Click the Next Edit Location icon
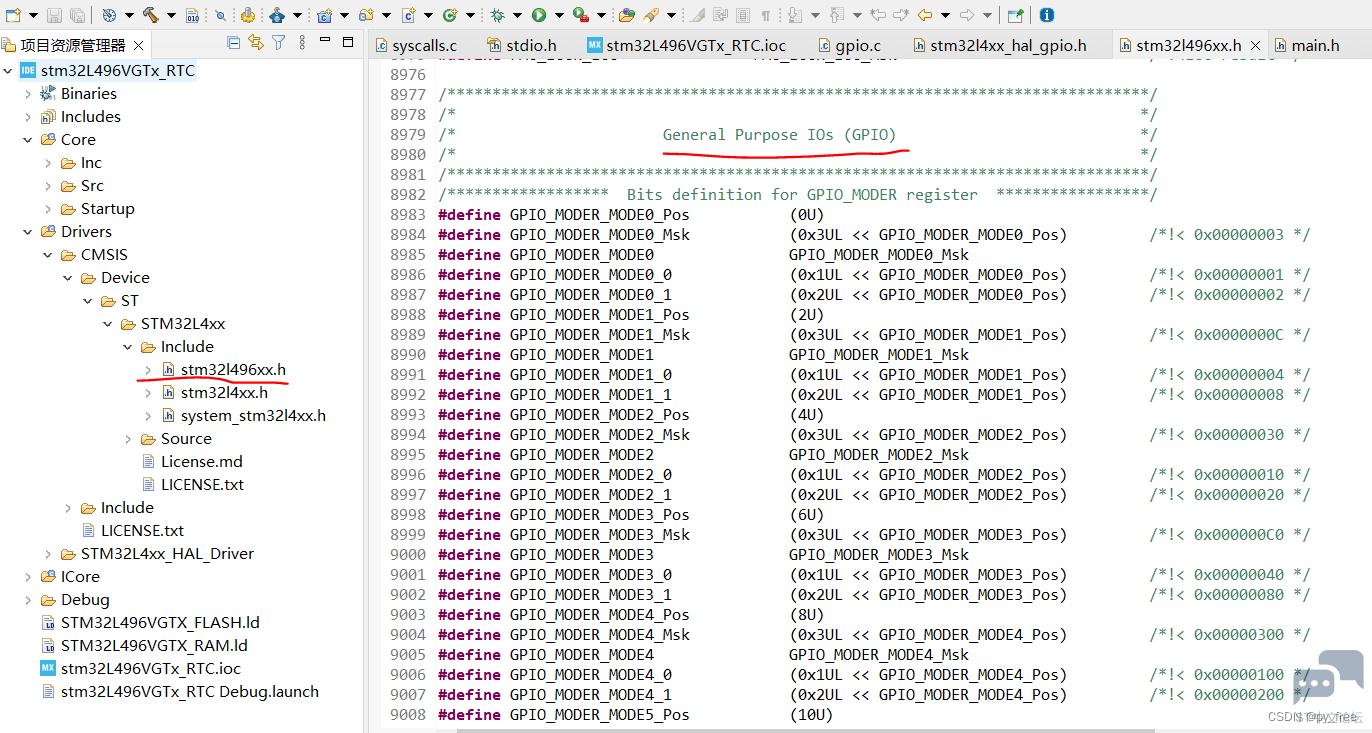This screenshot has width=1372, height=733. pos(900,15)
